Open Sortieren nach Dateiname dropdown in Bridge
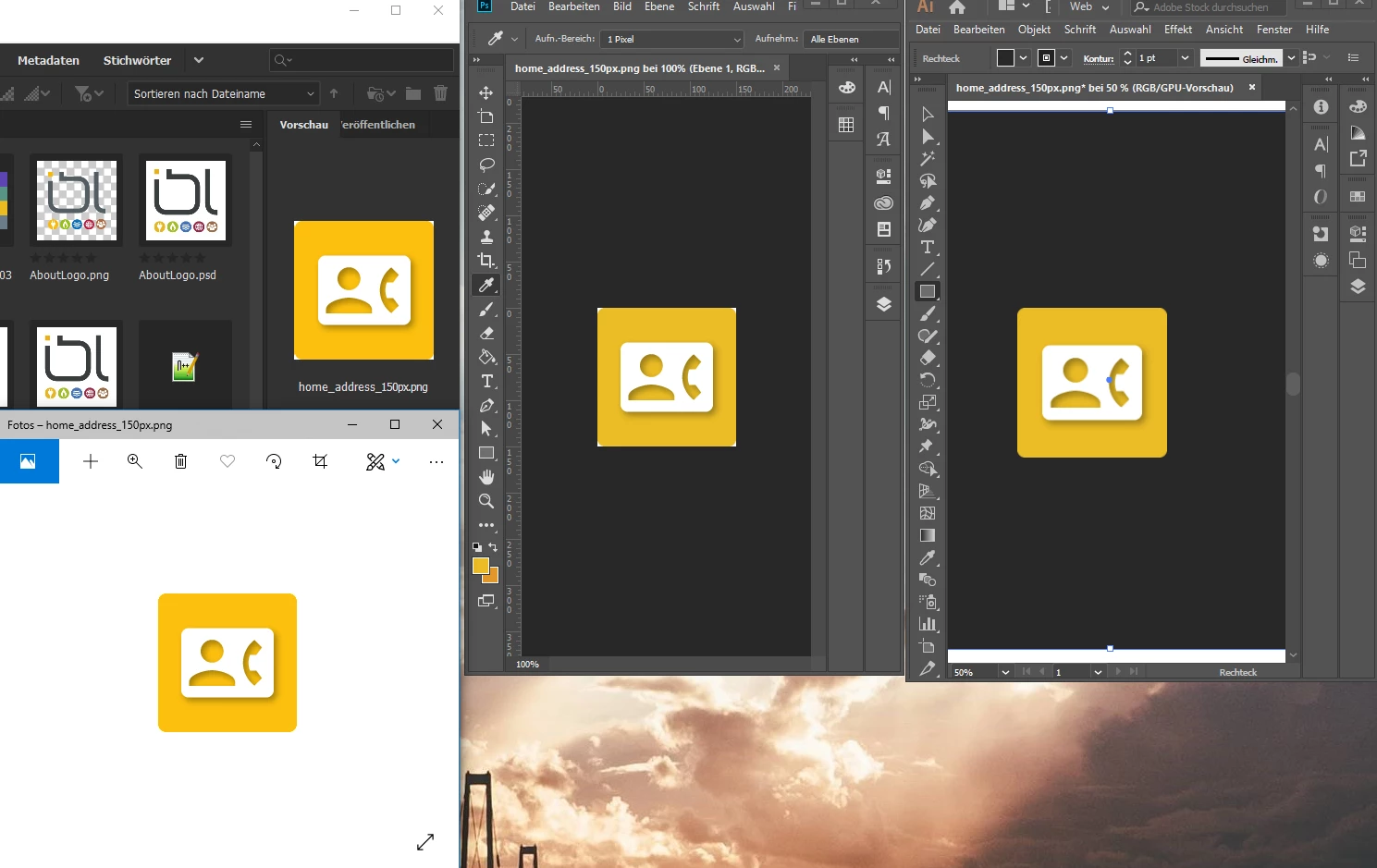This screenshot has width=1377, height=868. [x=223, y=93]
